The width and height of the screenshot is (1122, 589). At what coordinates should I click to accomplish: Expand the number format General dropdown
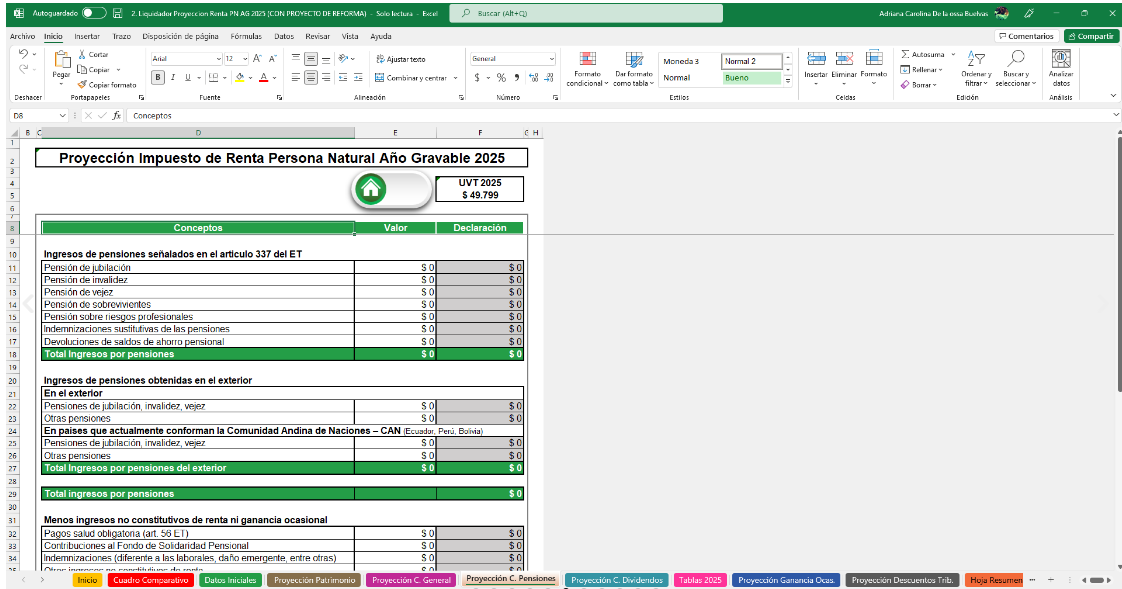tap(551, 59)
